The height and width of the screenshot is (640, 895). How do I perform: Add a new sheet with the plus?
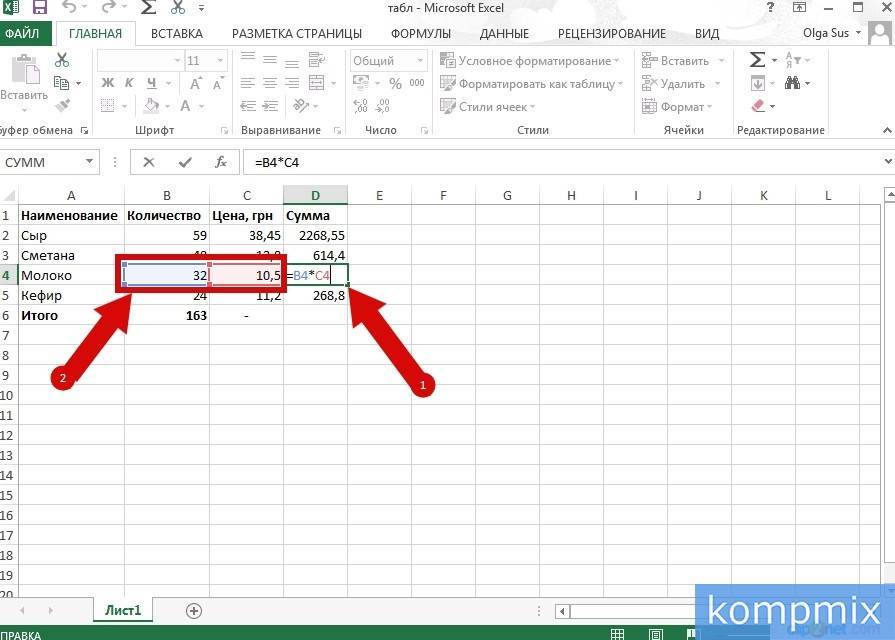click(x=194, y=610)
